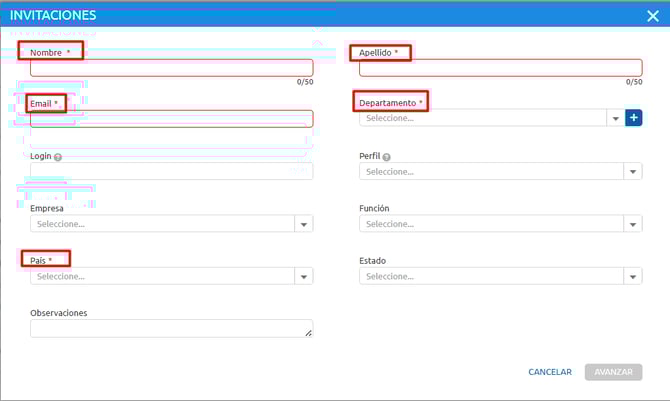Click the Avanzar button
670x401 pixels.
point(613,372)
